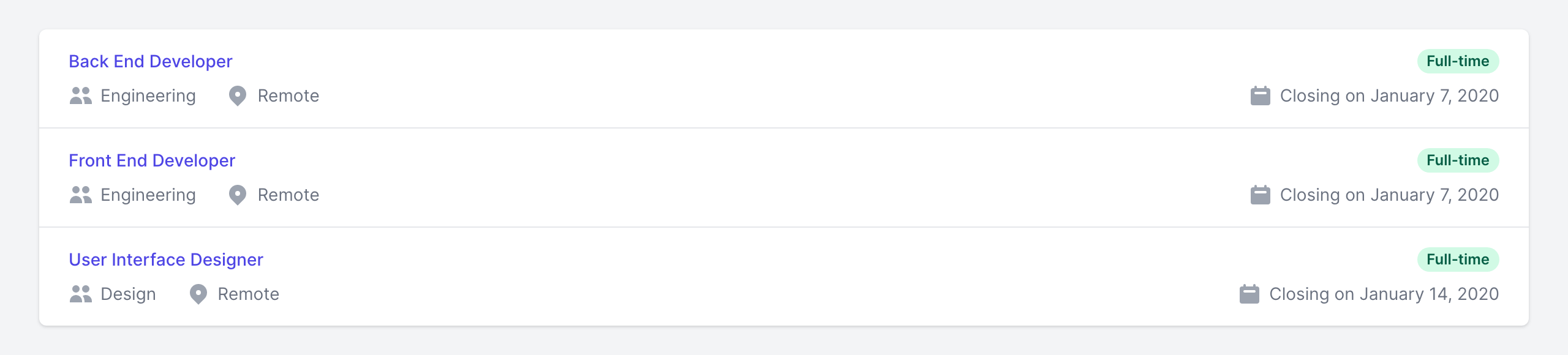Click the people icon beside Engineering in Back End row
The image size is (1568, 355).
tap(80, 96)
